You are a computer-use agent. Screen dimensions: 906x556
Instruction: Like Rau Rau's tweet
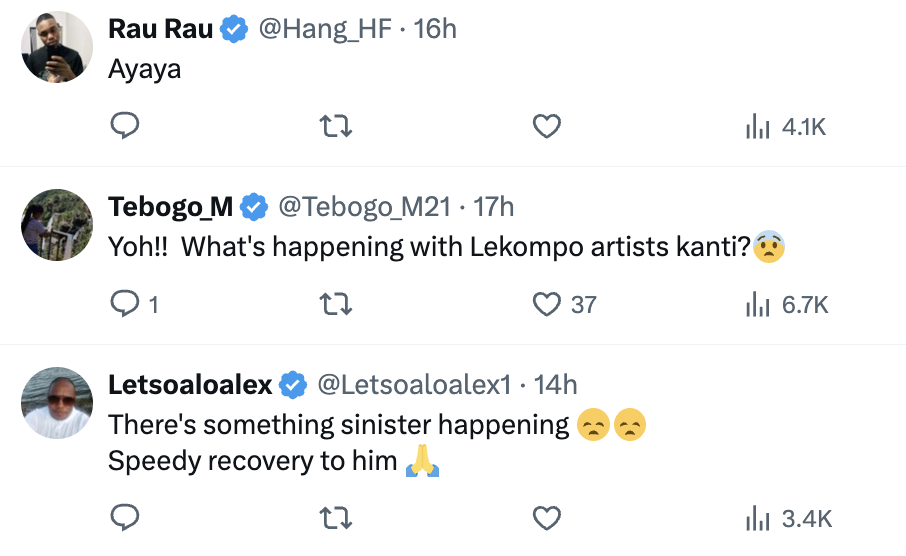click(546, 127)
